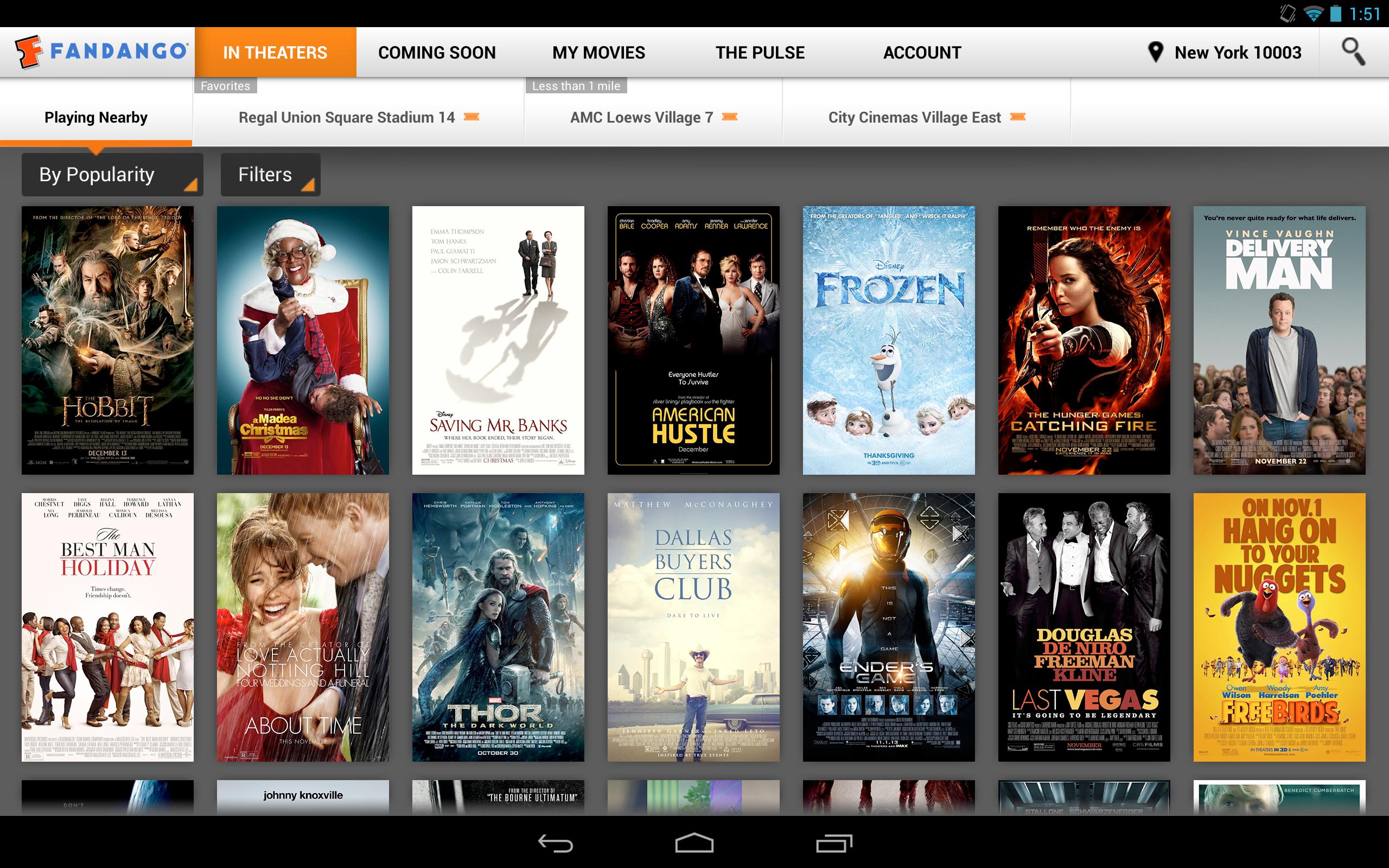Open Dallas Buyers Club poster
Screen dimensions: 1389x868
[x=693, y=628]
